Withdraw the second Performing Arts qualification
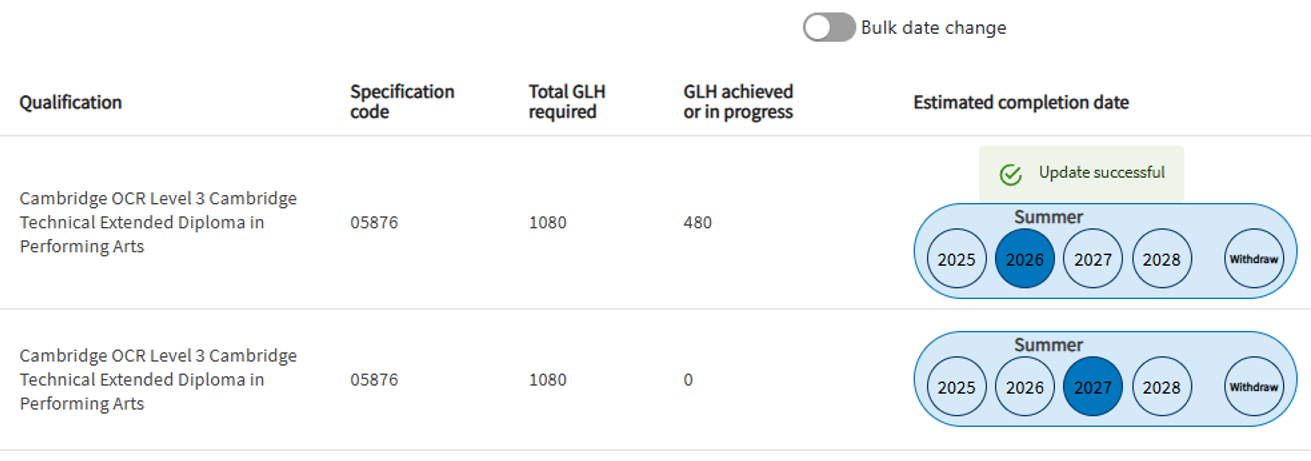The height and width of the screenshot is (461, 1311). [1254, 387]
